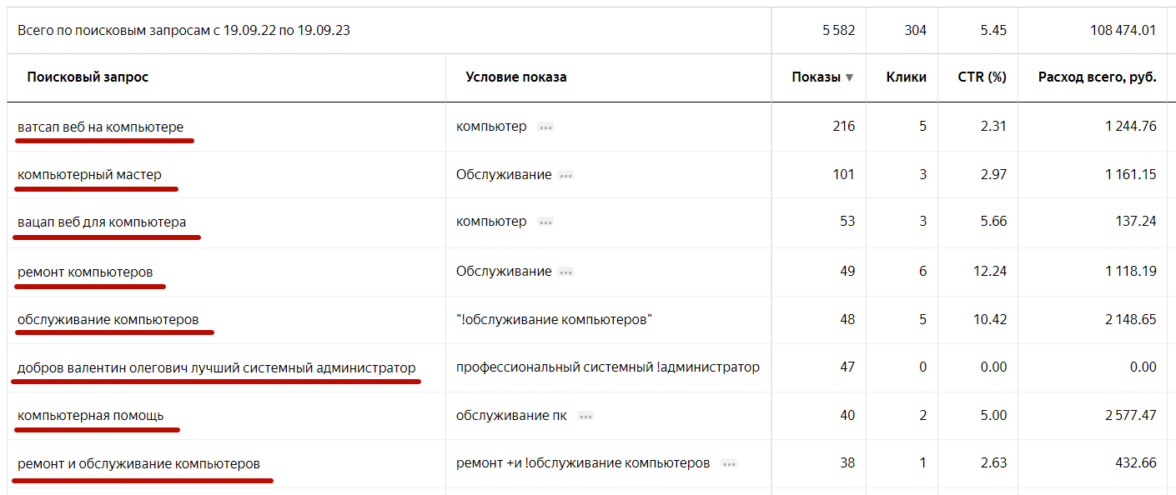Open ellipsis beside "обслуживание пк" condition
Screen dimensions: 1176x495
586,416
